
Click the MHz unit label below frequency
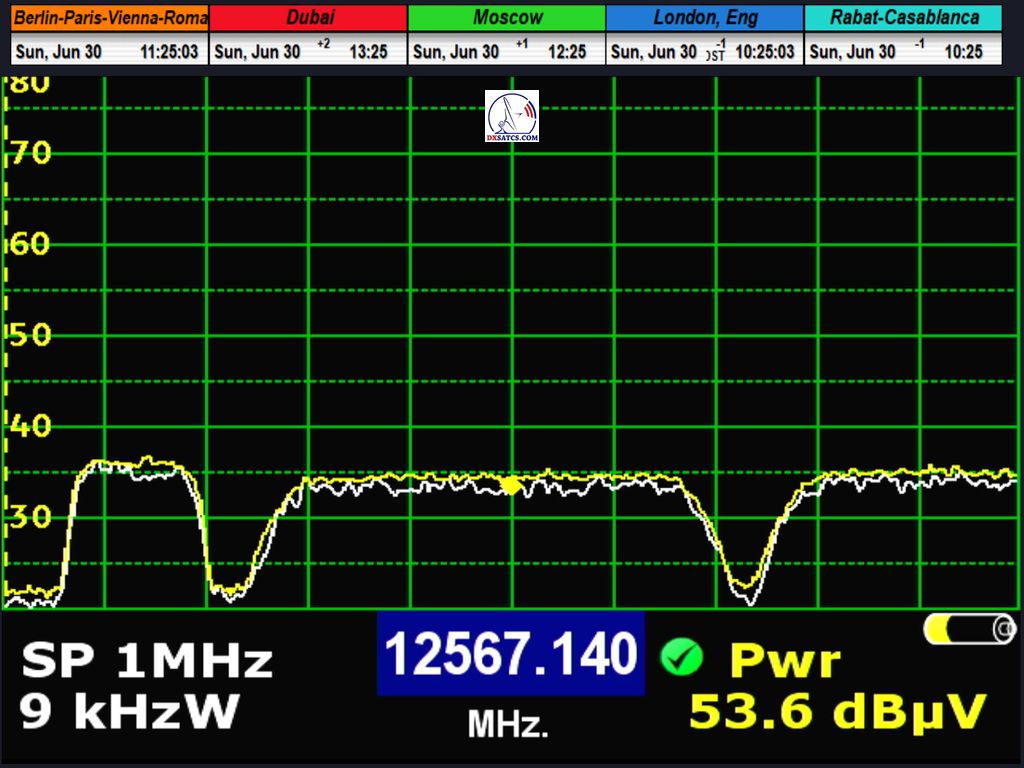[508, 725]
